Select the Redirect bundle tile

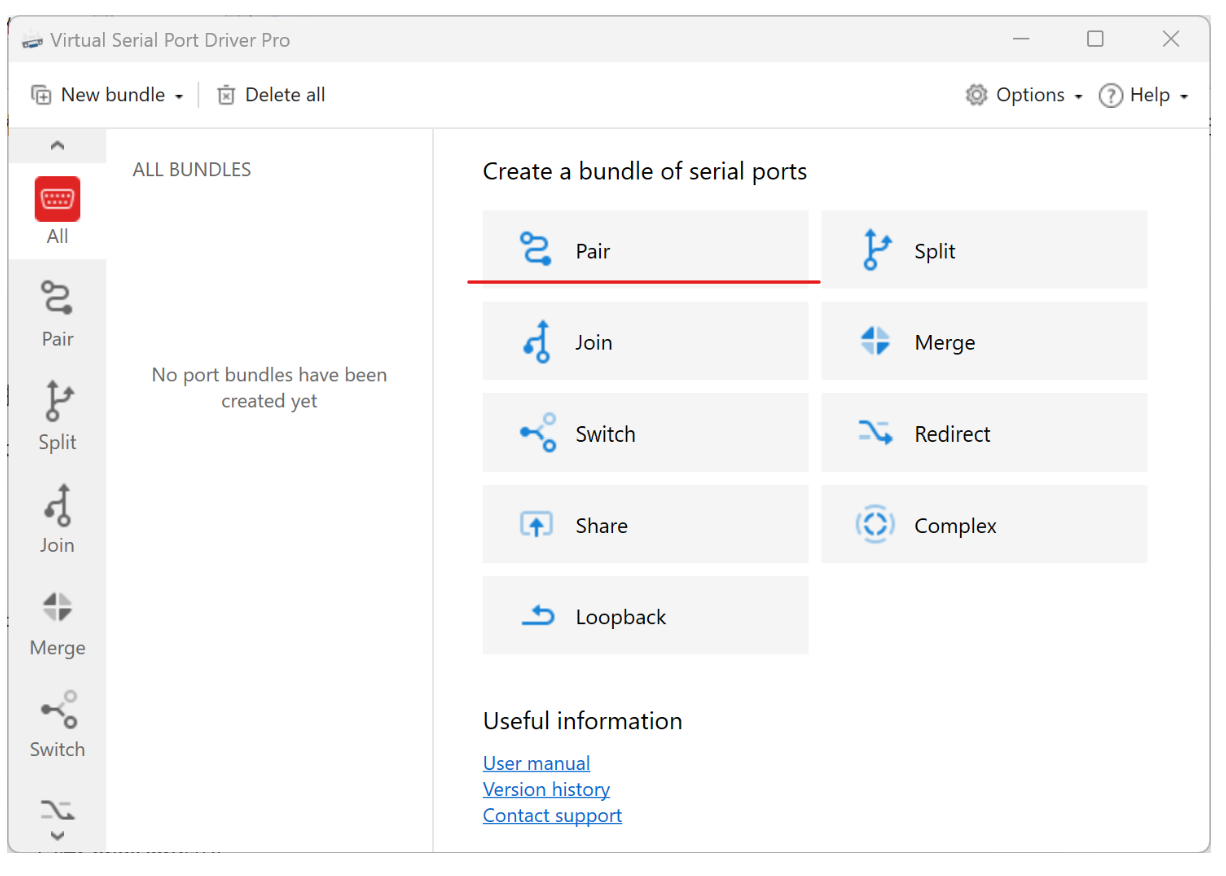(984, 434)
